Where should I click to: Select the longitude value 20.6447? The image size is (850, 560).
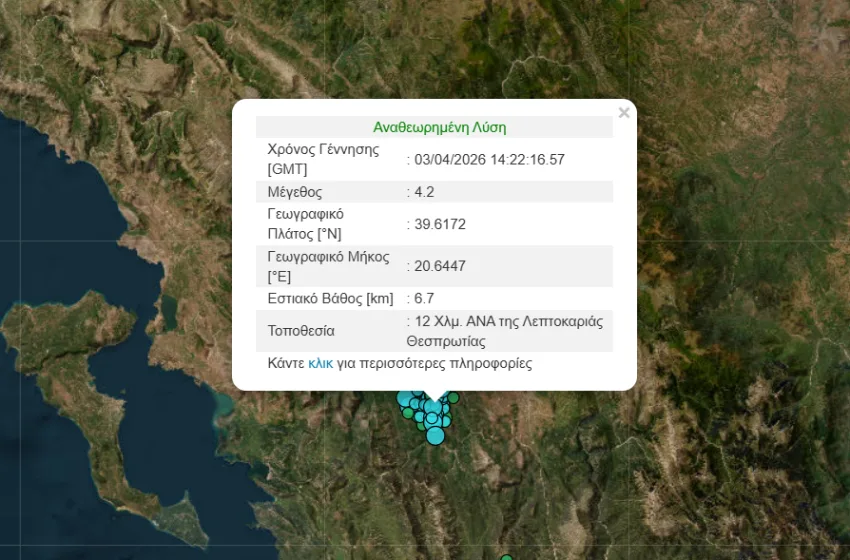(440, 266)
